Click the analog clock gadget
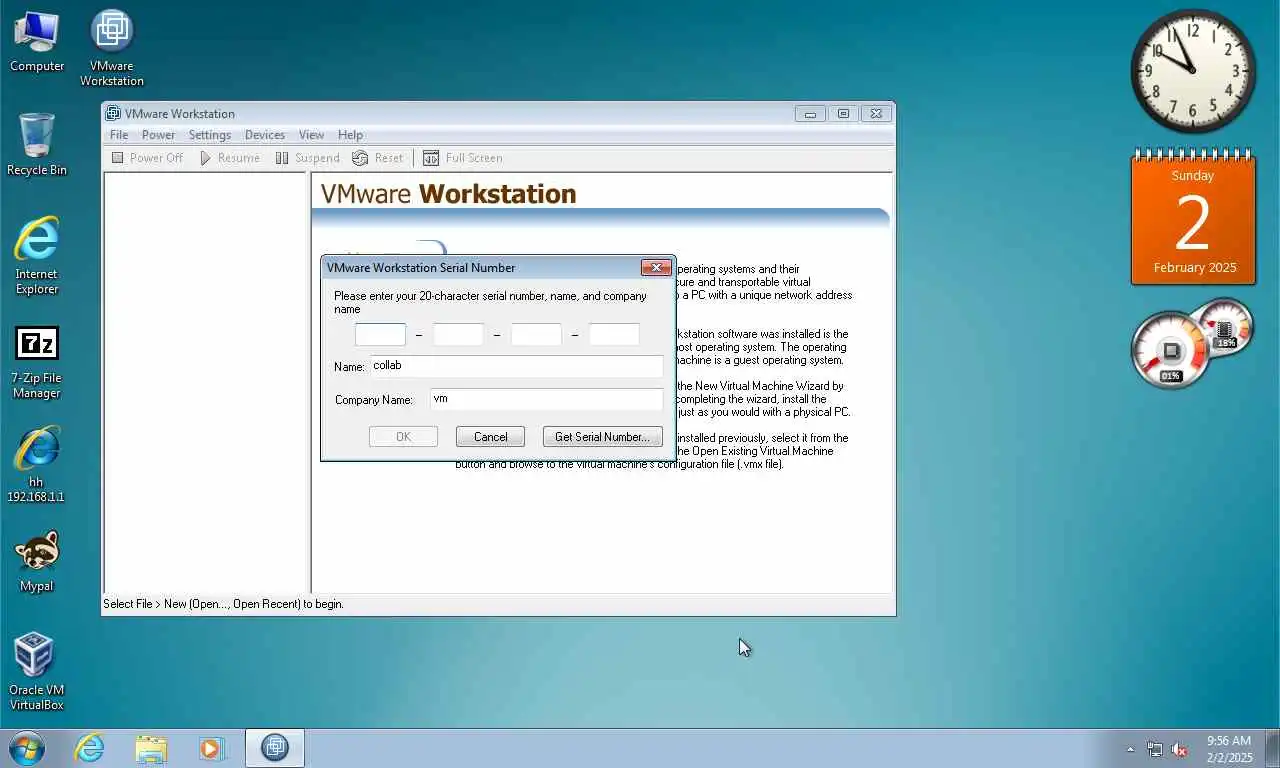The height and width of the screenshot is (768, 1280). coord(1193,71)
